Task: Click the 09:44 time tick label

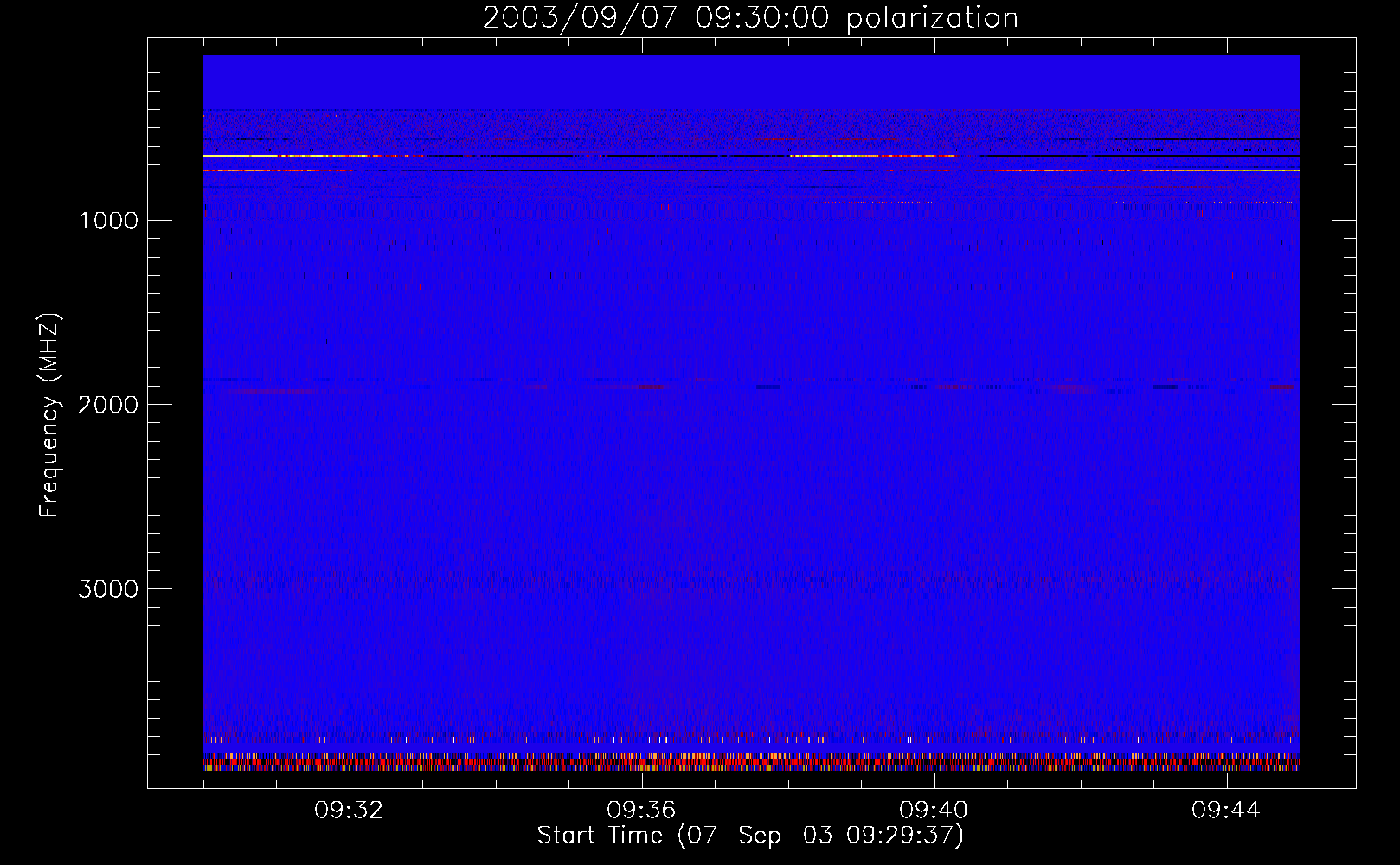Action: pyautogui.click(x=1226, y=811)
